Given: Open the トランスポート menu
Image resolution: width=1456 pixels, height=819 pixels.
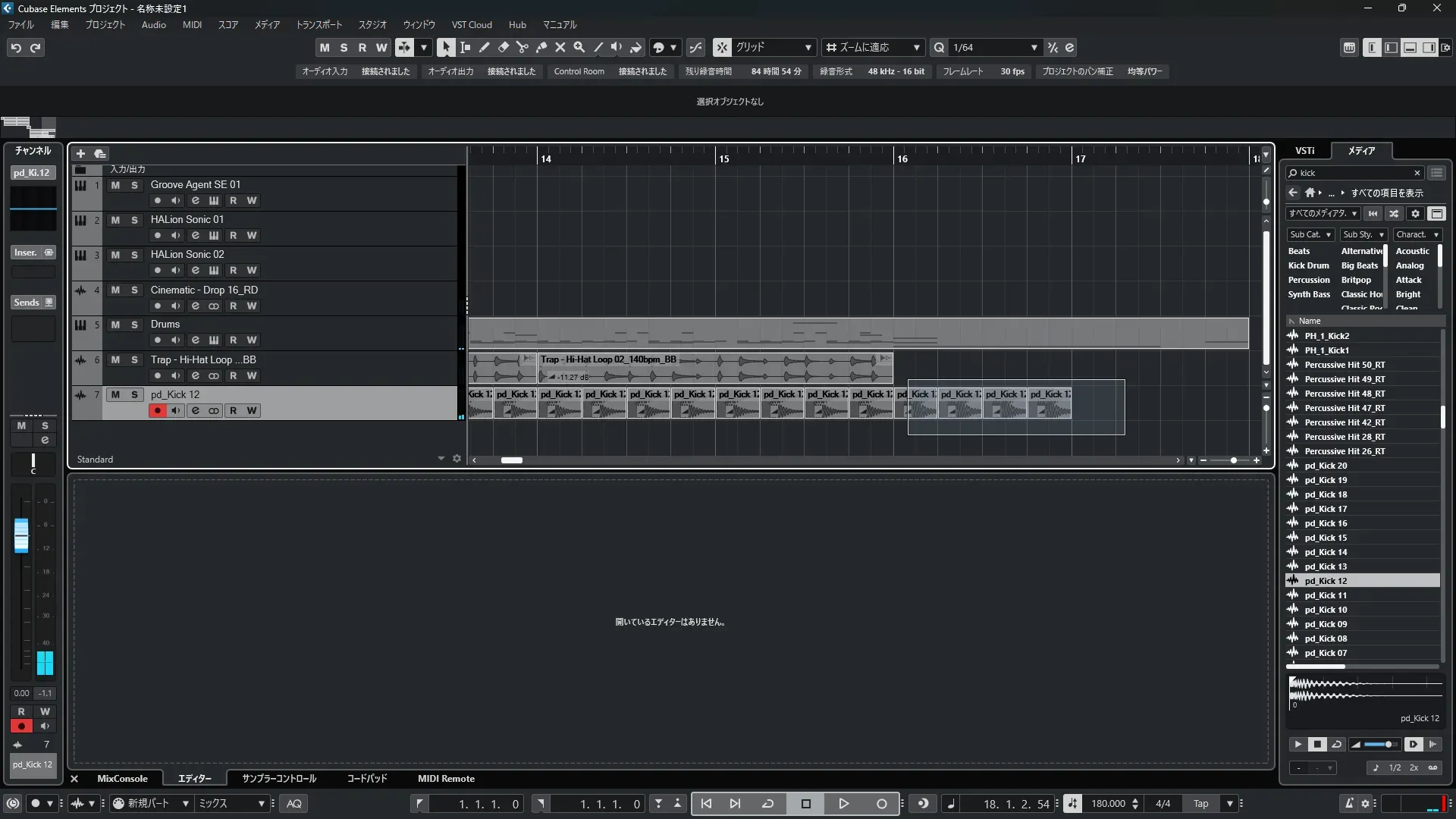Looking at the screenshot, I should (x=318, y=25).
